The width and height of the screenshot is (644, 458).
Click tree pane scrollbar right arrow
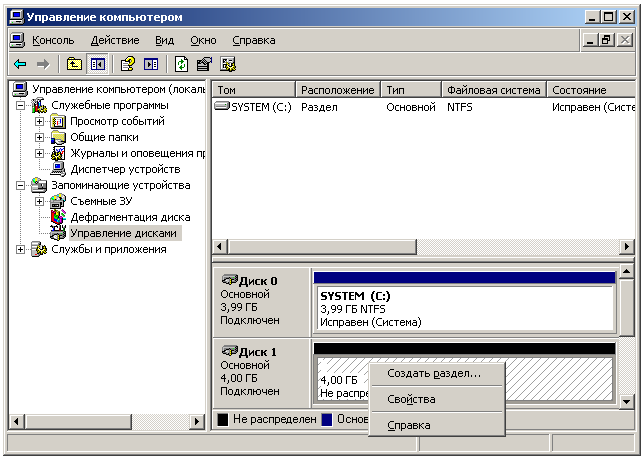197,421
